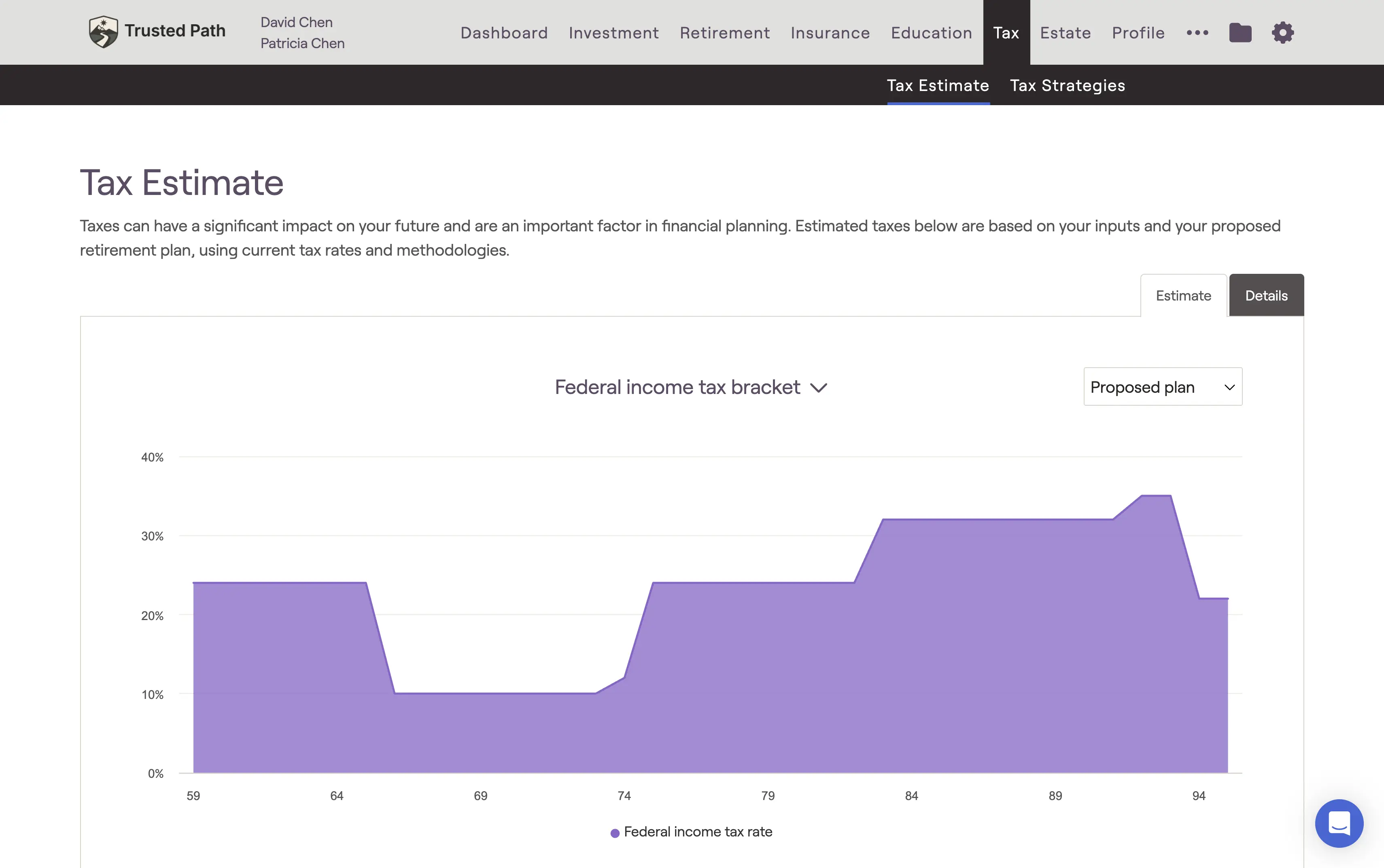Click the age 69 x-axis label
Screen dimensions: 1384x868
(x=480, y=796)
